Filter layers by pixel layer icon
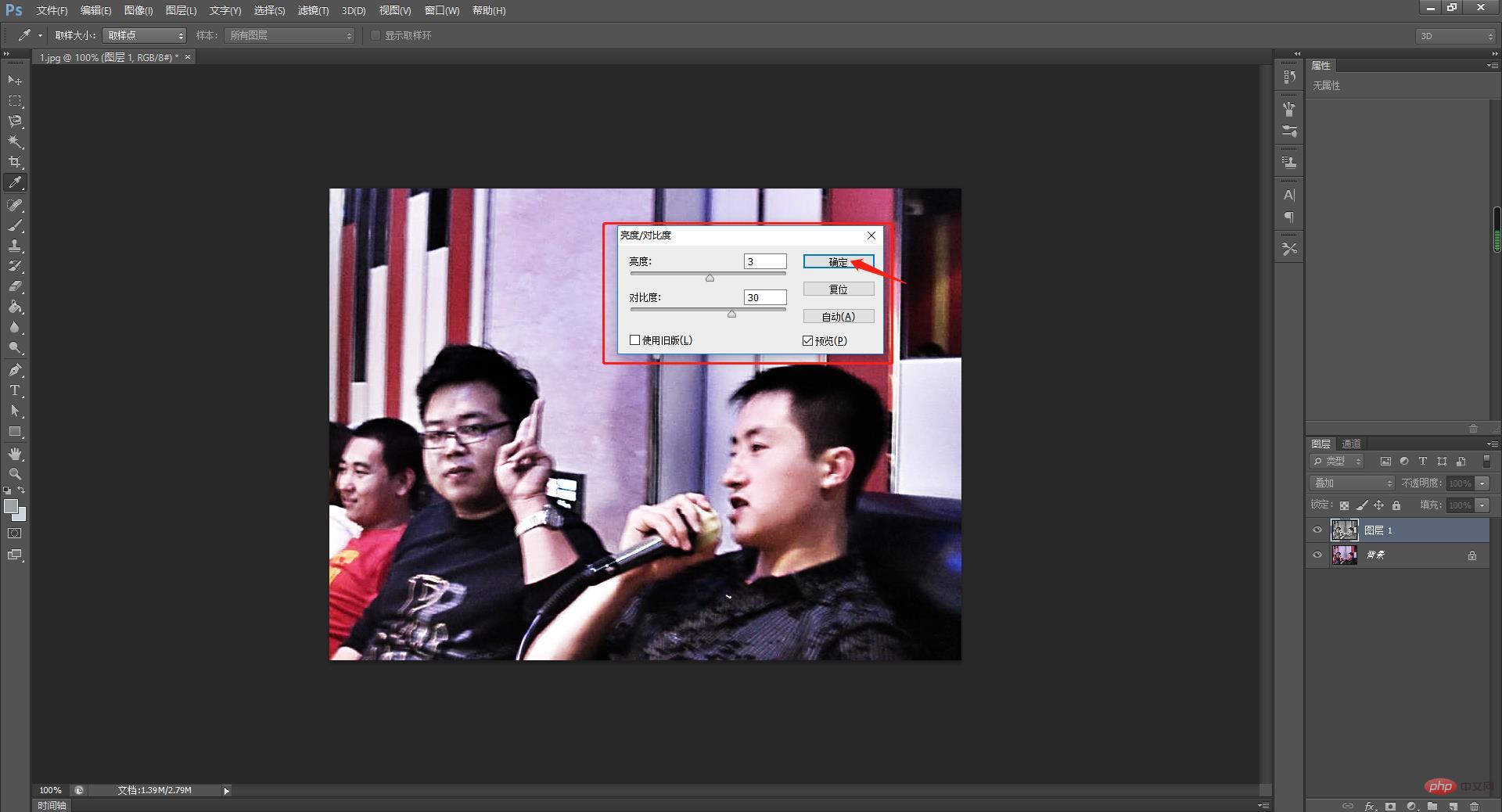 coord(1385,462)
